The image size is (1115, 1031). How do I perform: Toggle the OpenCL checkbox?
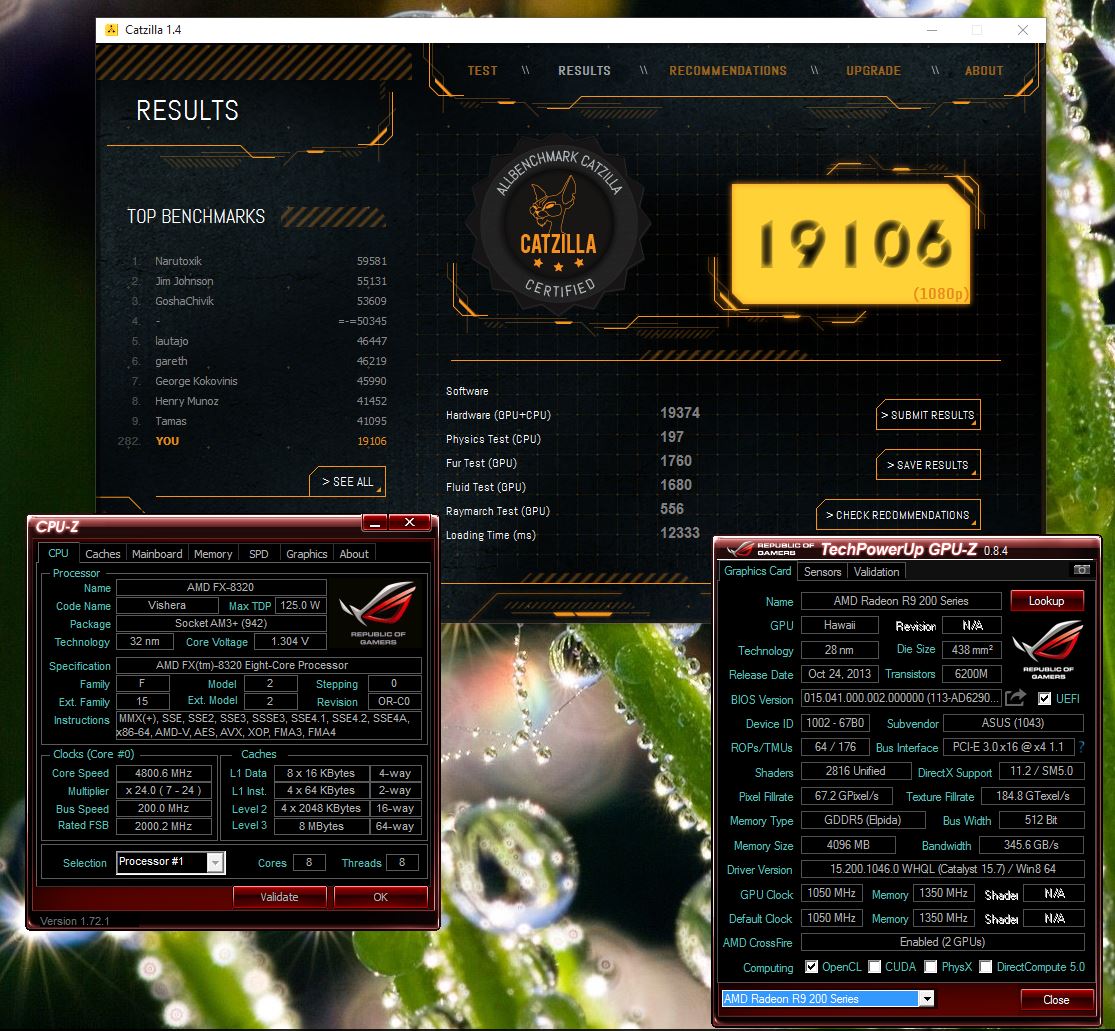tap(811, 966)
